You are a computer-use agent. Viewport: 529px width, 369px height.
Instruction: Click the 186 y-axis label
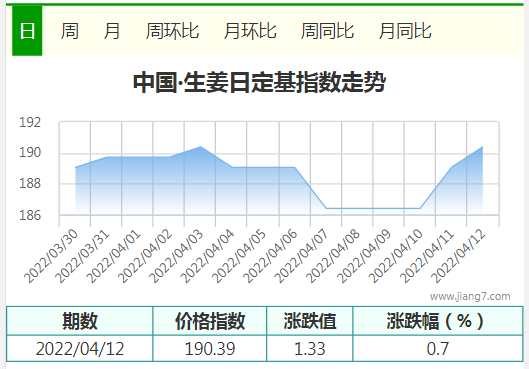[30, 215]
